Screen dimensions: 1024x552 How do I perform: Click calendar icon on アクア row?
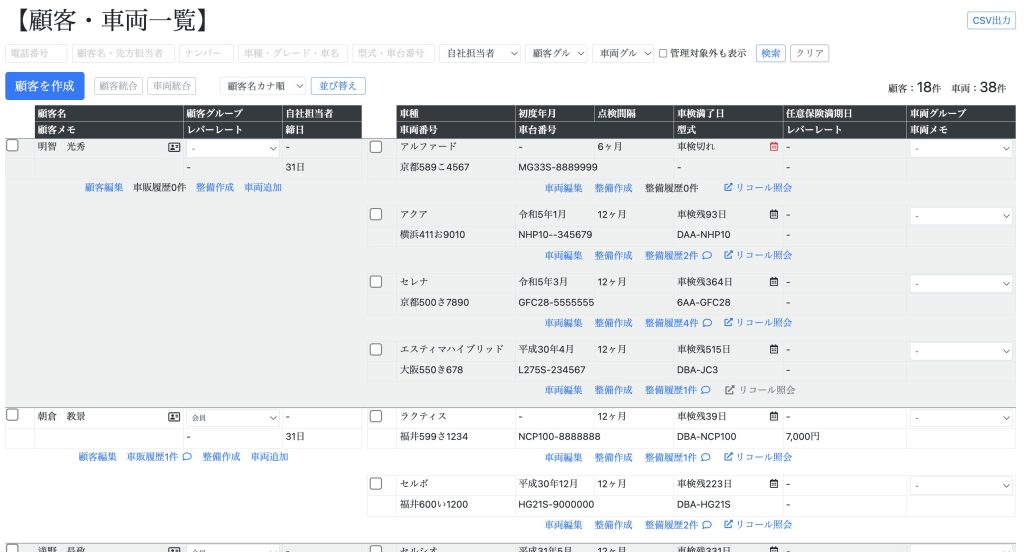tap(774, 214)
